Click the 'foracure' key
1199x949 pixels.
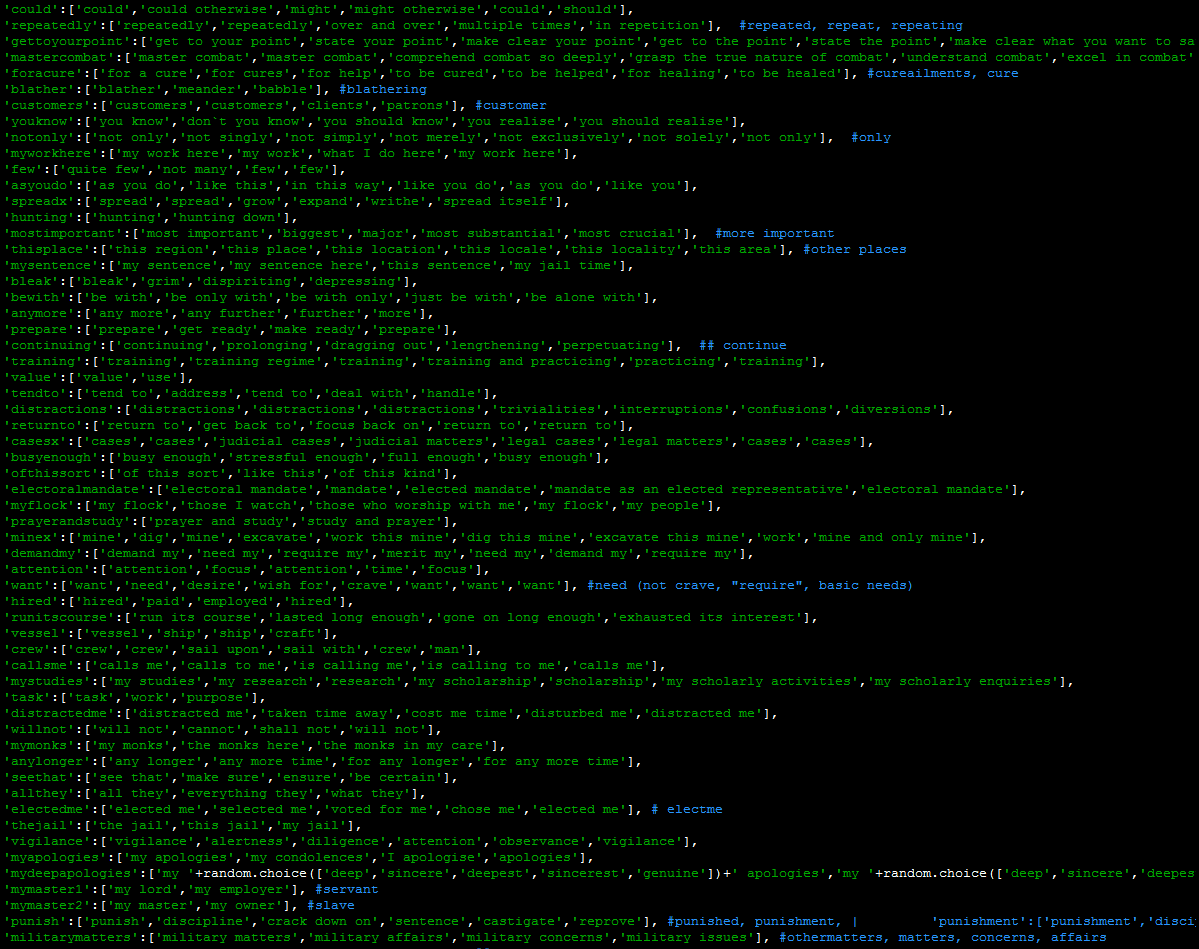(x=43, y=73)
